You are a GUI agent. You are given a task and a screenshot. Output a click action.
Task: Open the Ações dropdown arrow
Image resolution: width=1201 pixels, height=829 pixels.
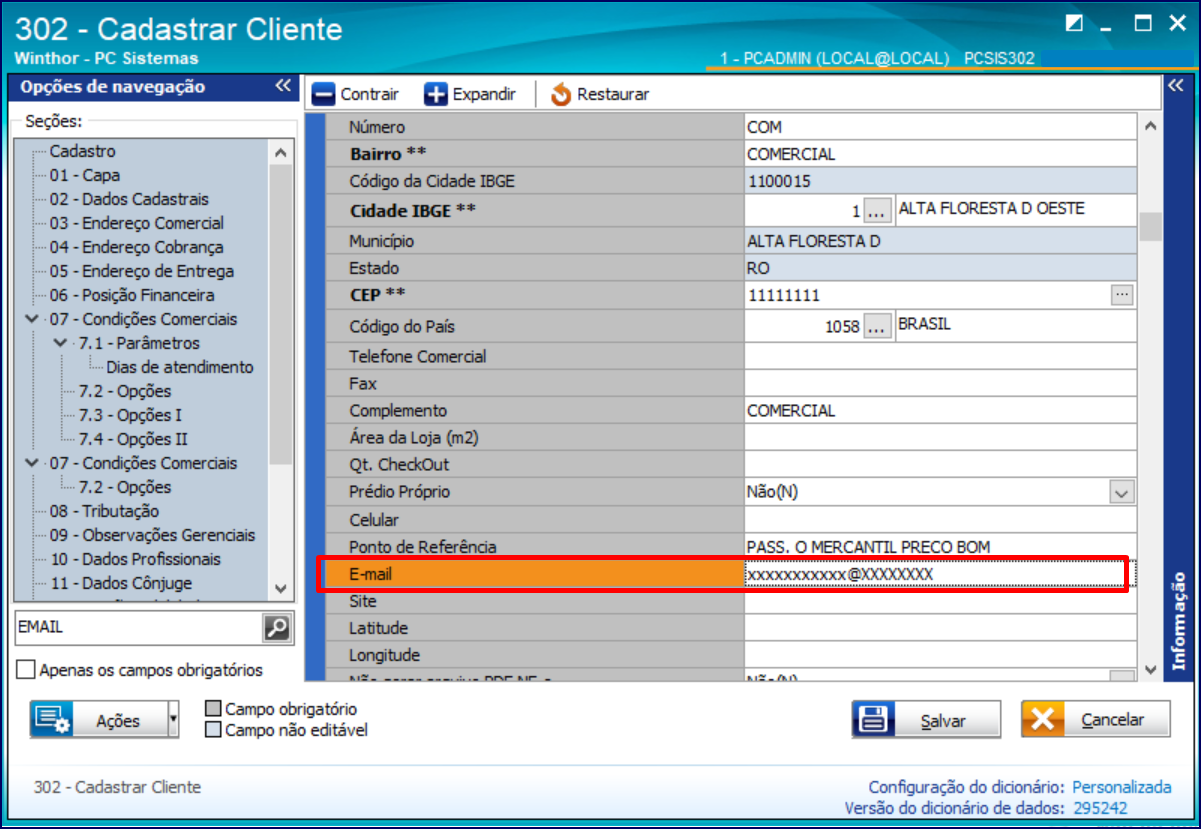pyautogui.click(x=173, y=720)
